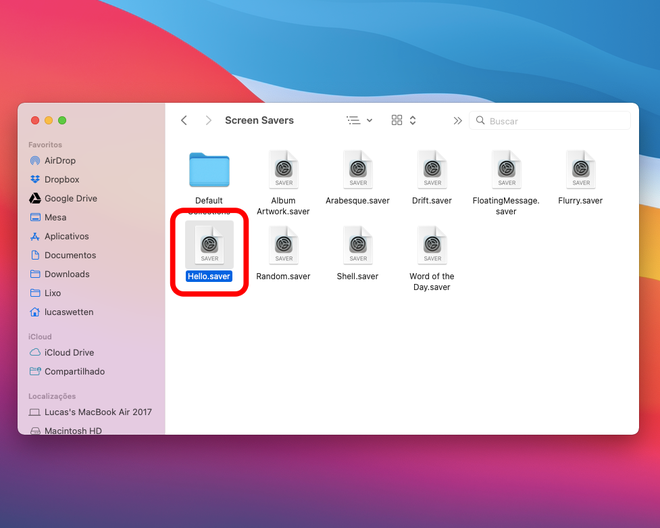Viewport: 660px width, 528px height.
Task: Click the iCloud Drive cloud icon
Action: pos(35,352)
